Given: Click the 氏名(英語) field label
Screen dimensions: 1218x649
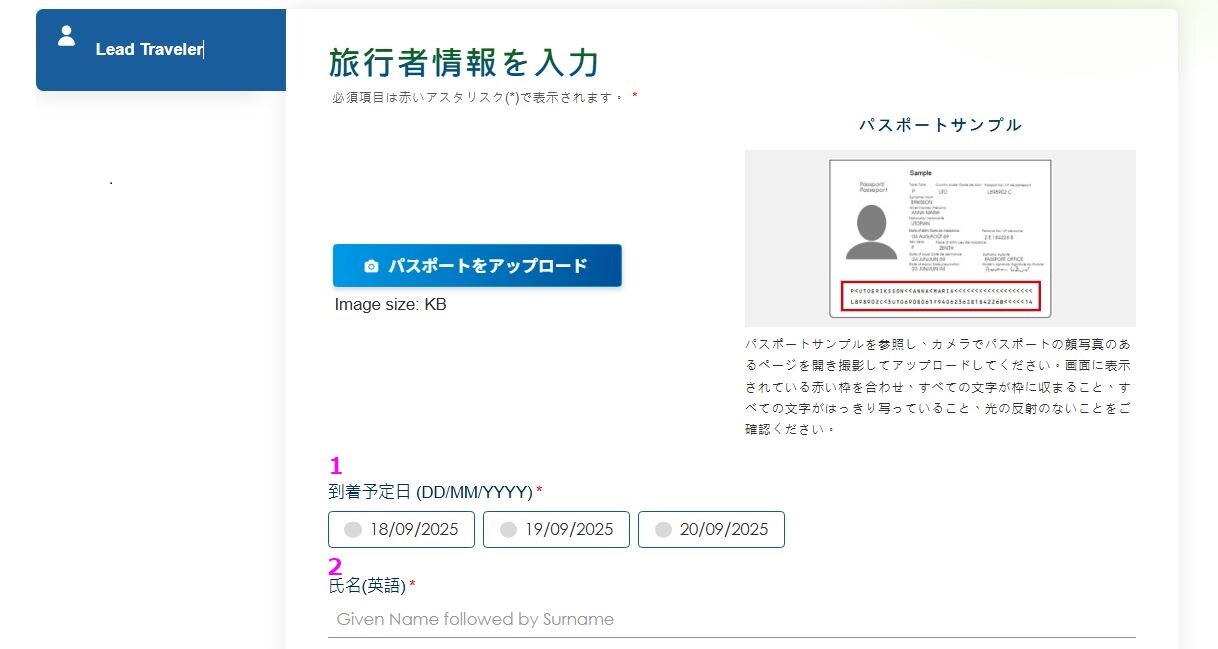Looking at the screenshot, I should 367,586.
